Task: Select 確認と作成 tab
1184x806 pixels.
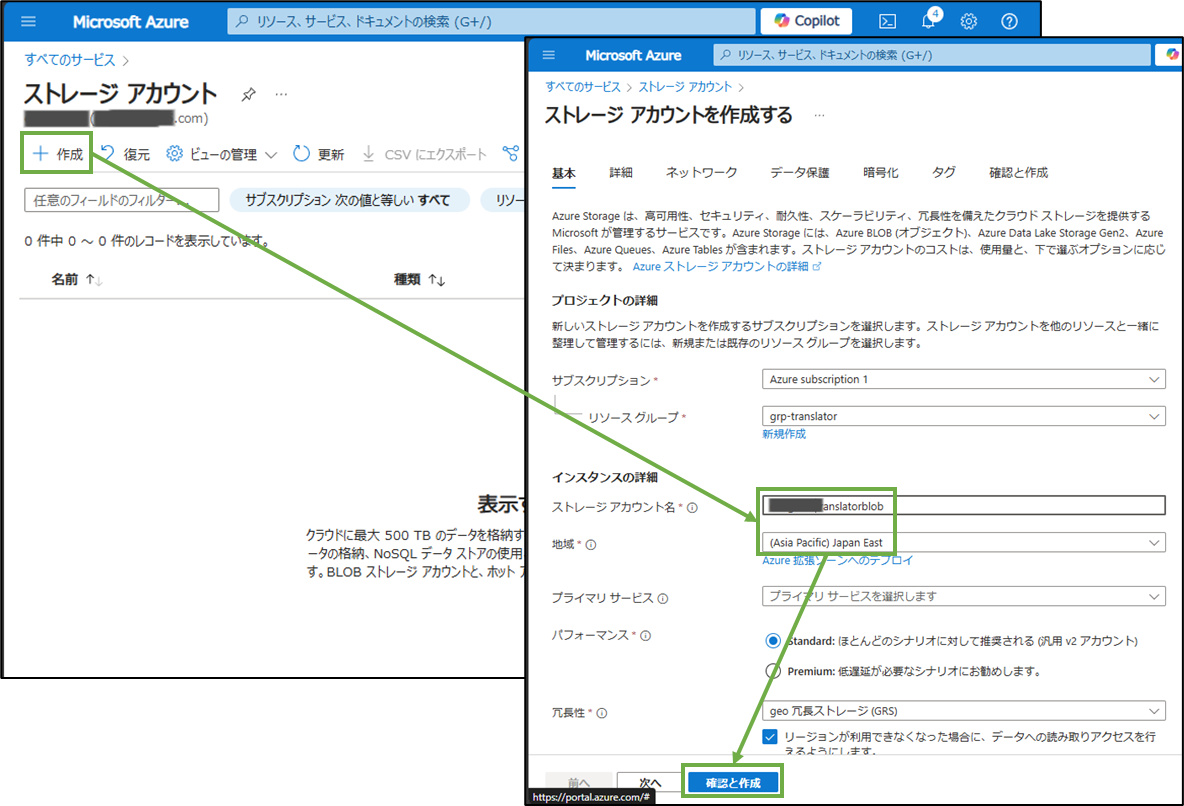Action: tap(1019, 173)
